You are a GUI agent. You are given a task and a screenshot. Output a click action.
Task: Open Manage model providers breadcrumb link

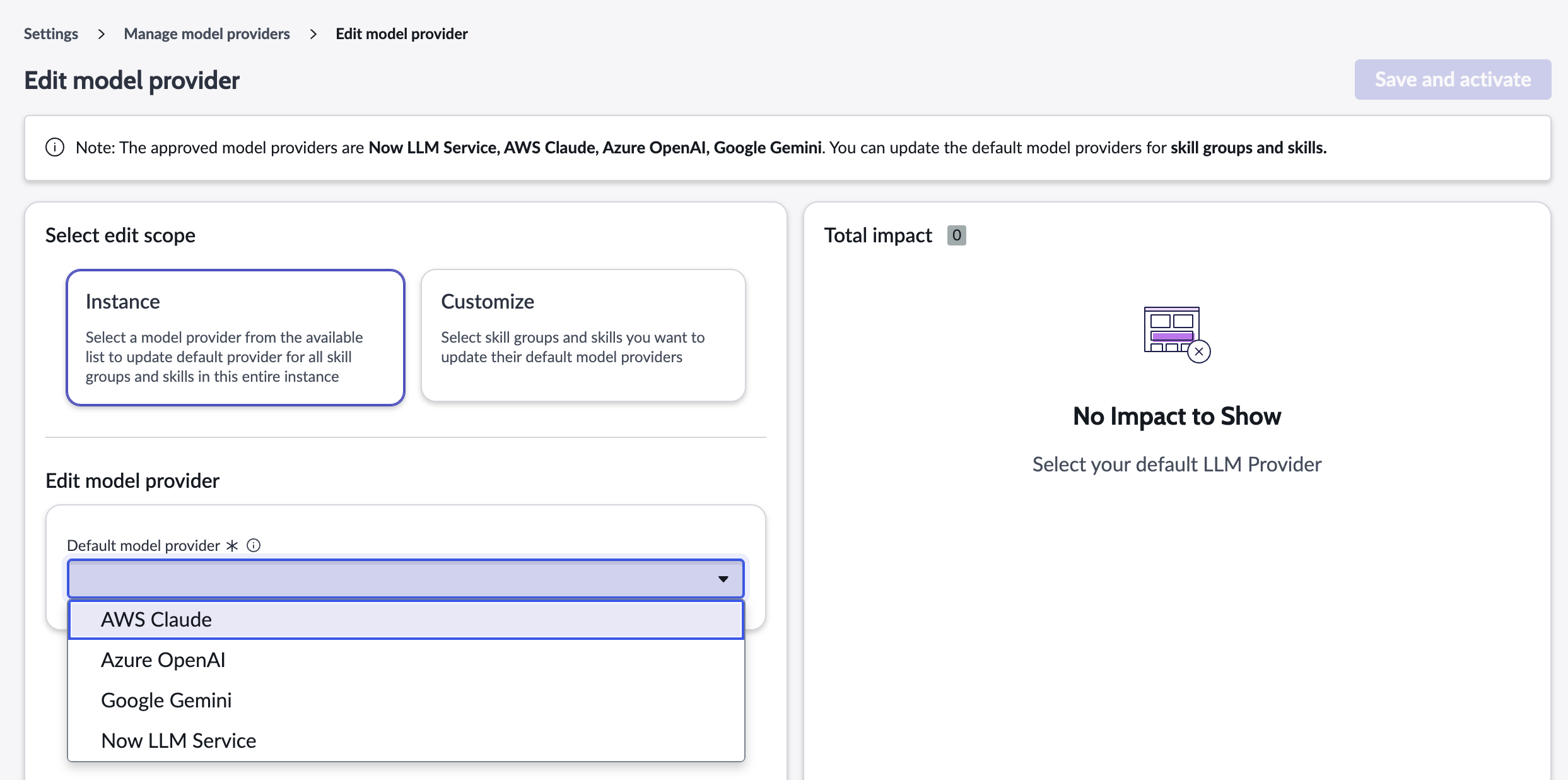207,34
